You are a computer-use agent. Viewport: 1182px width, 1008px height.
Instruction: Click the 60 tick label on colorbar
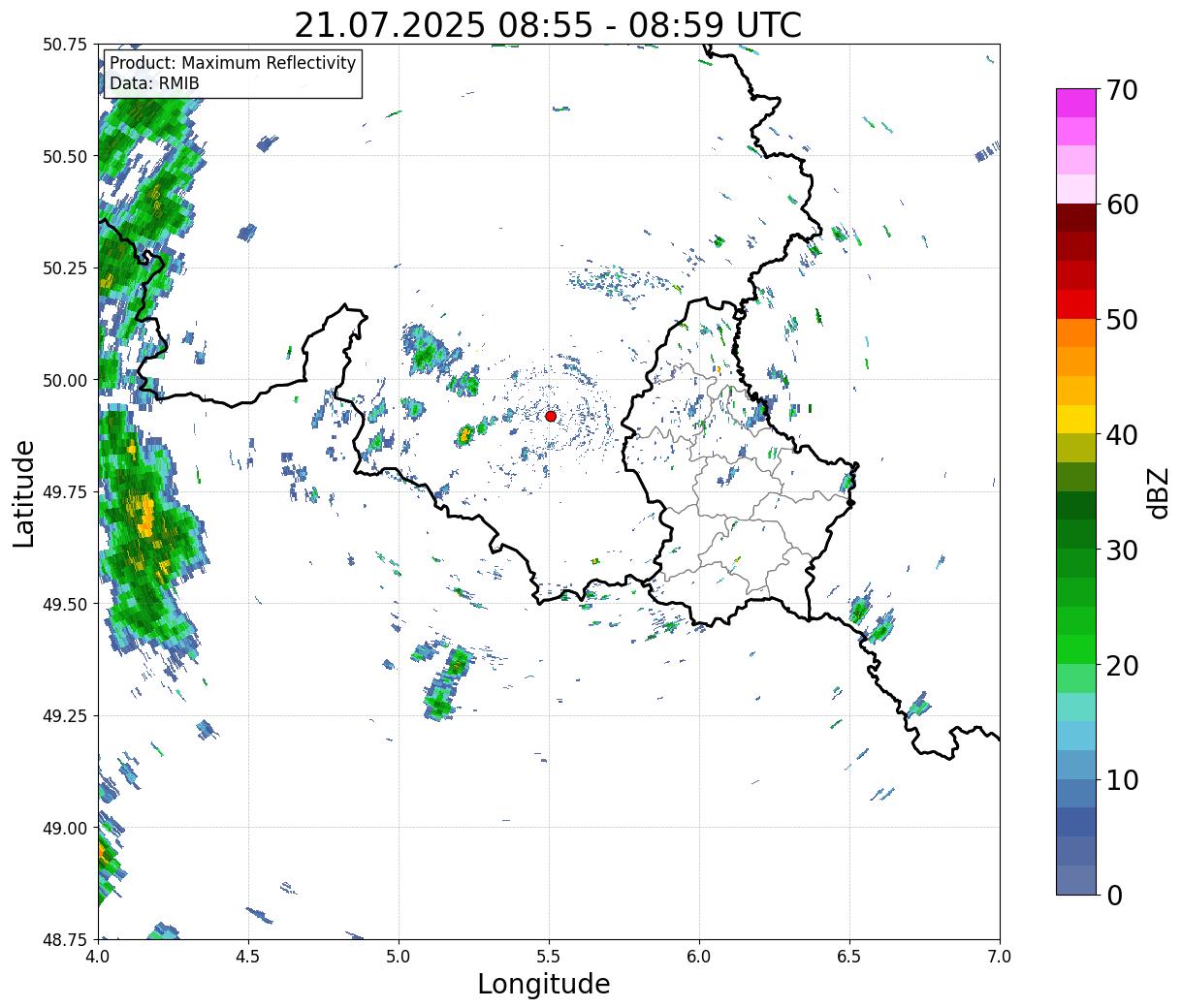click(x=1123, y=205)
